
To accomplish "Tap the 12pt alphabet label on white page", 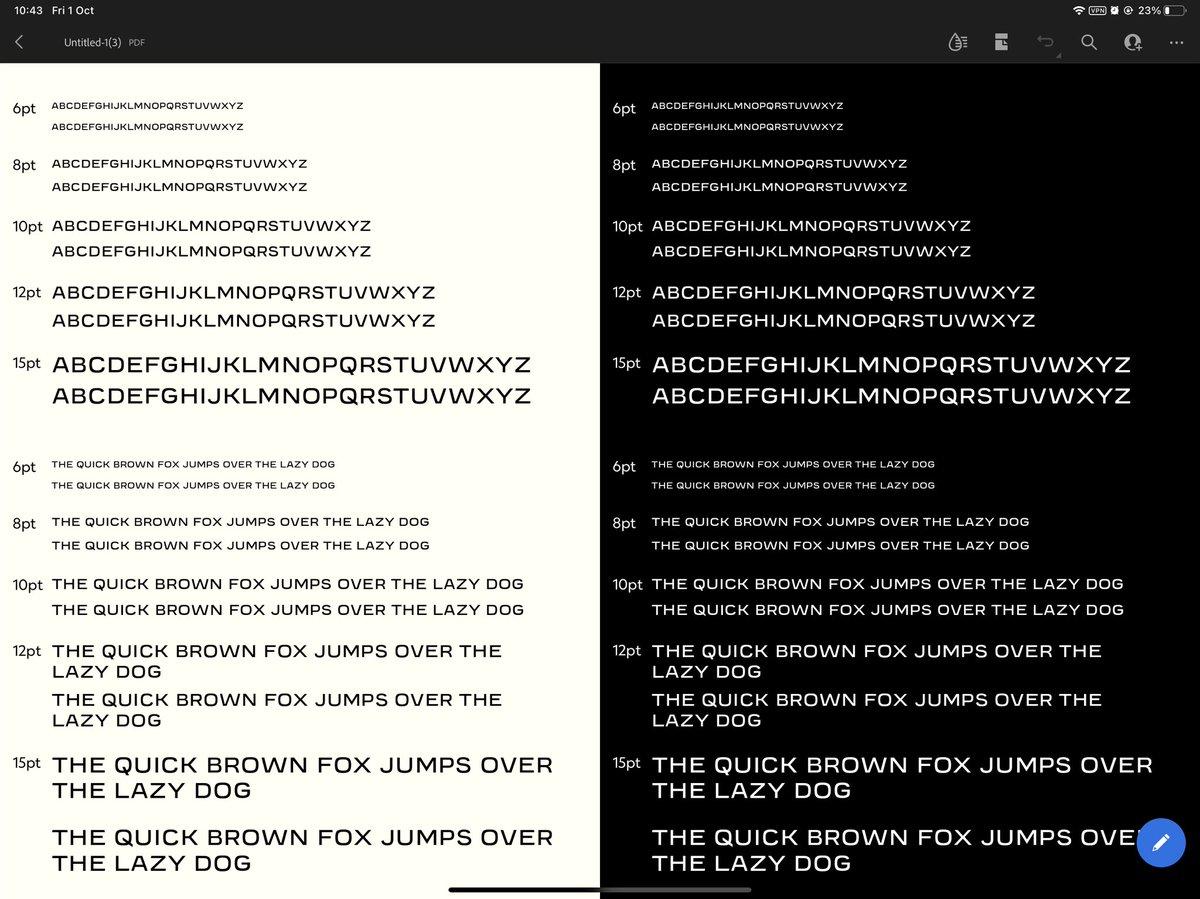I will point(27,293).
